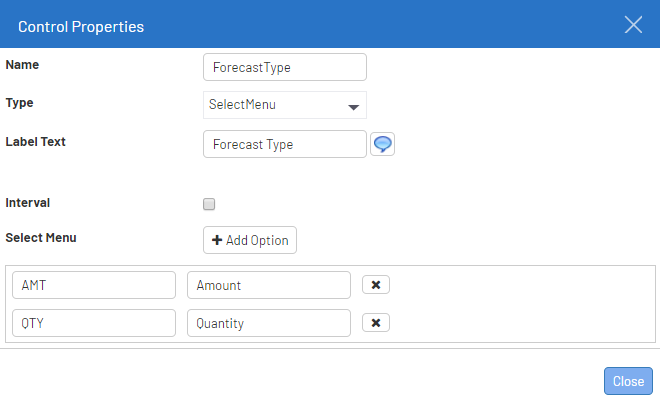This screenshot has width=660, height=399.
Task: Click the Close button at bottom
Action: (x=628, y=381)
